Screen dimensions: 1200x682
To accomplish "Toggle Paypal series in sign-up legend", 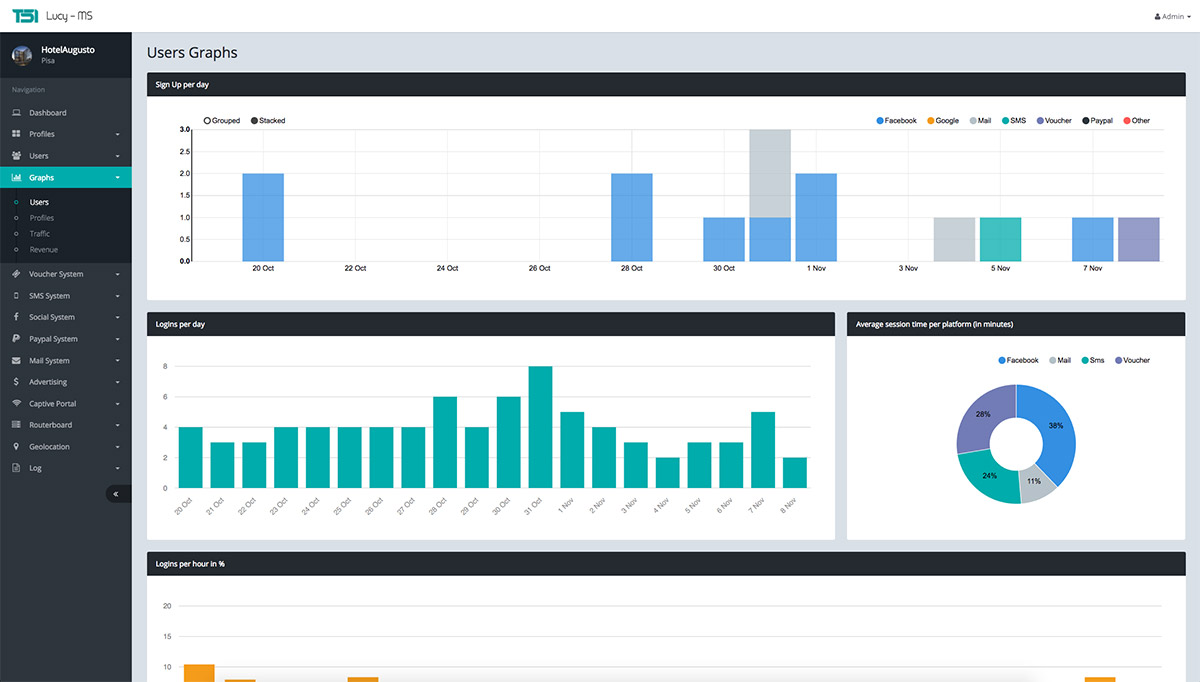I will tap(1097, 121).
